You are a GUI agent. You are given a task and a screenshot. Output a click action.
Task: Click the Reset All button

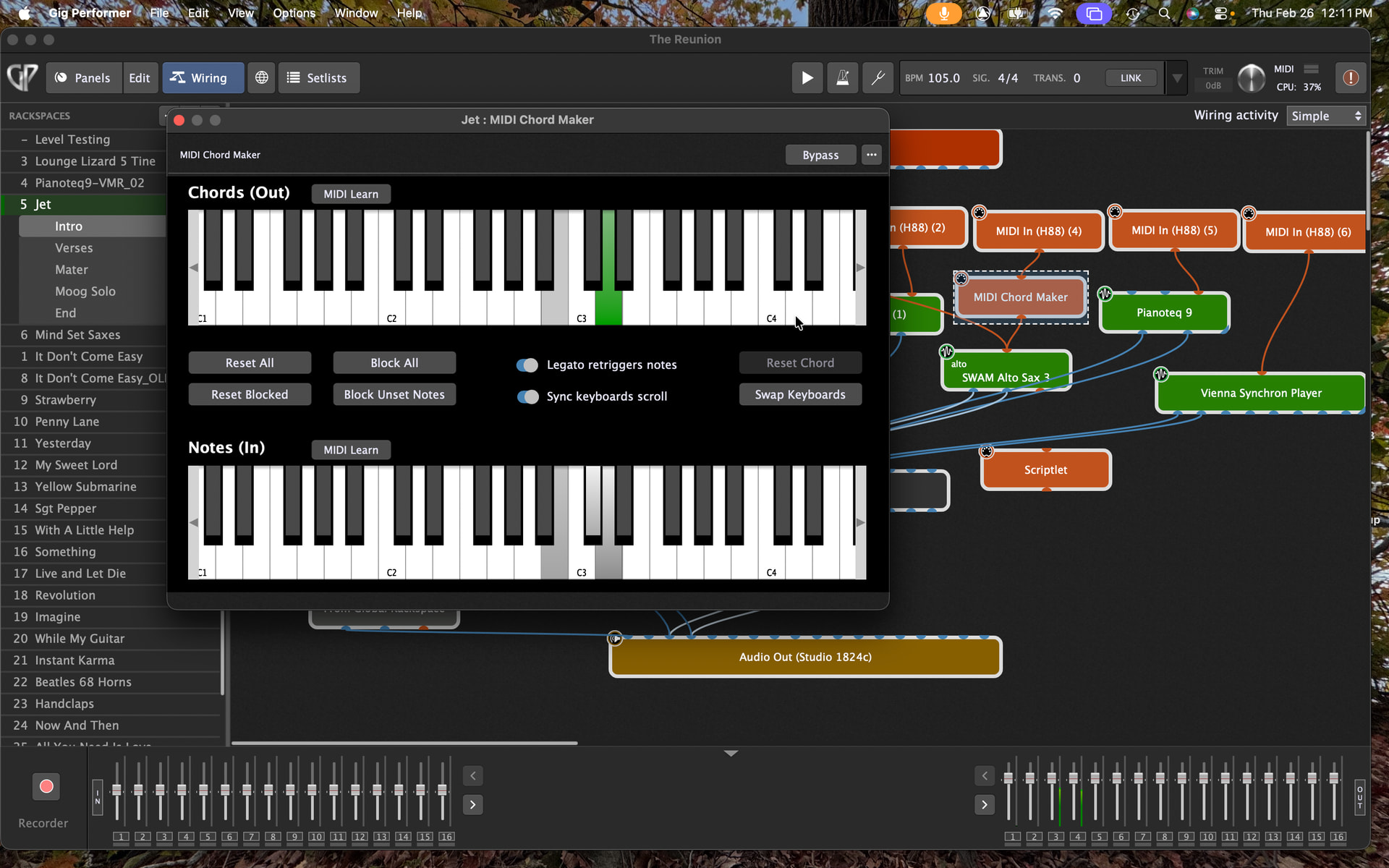250,363
